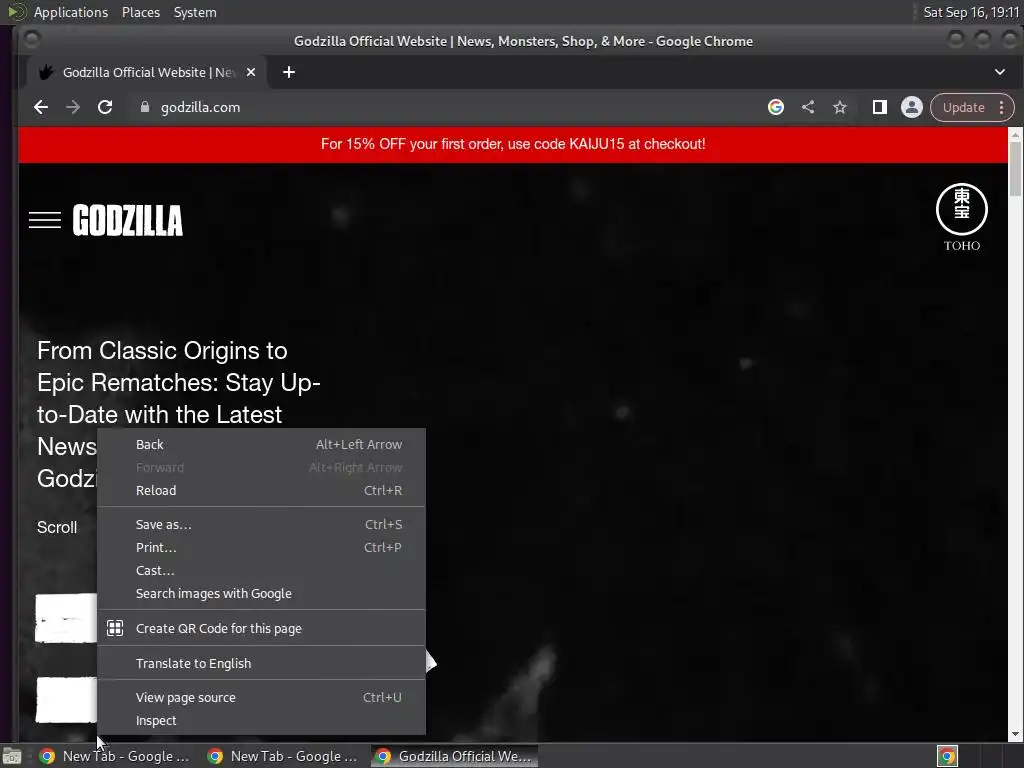
Task: Click Godzilla Official We... taskbar window
Action: 455,756
